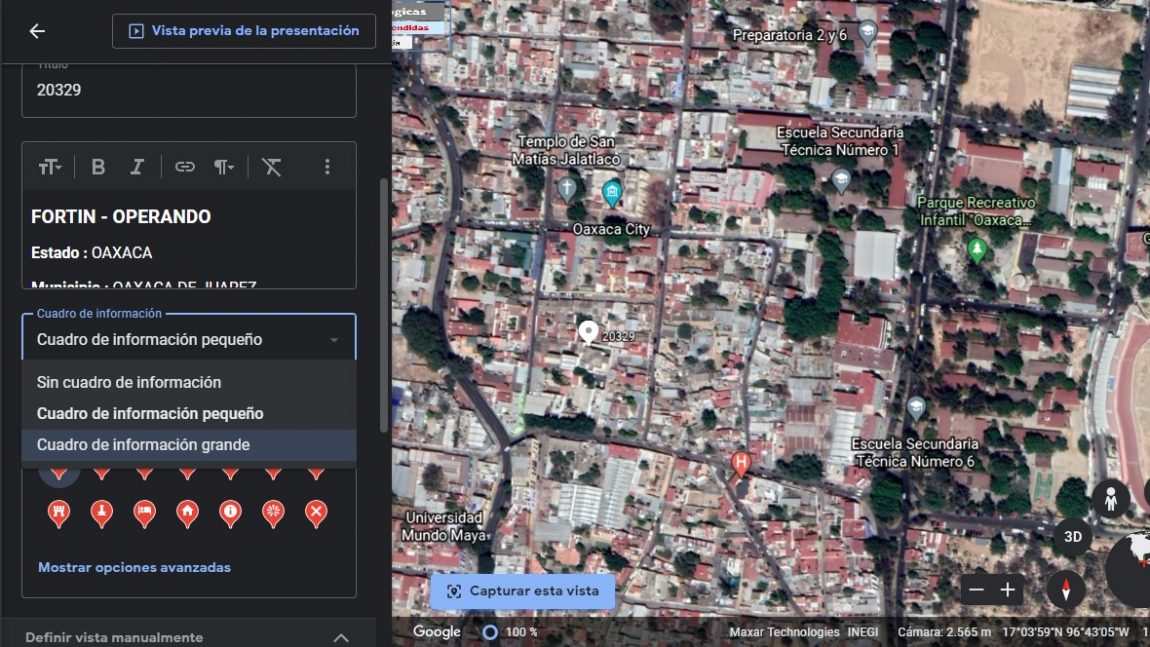Screen dimensions: 1150x647
Task: Select the castle placemark icon
Action: click(x=59, y=513)
